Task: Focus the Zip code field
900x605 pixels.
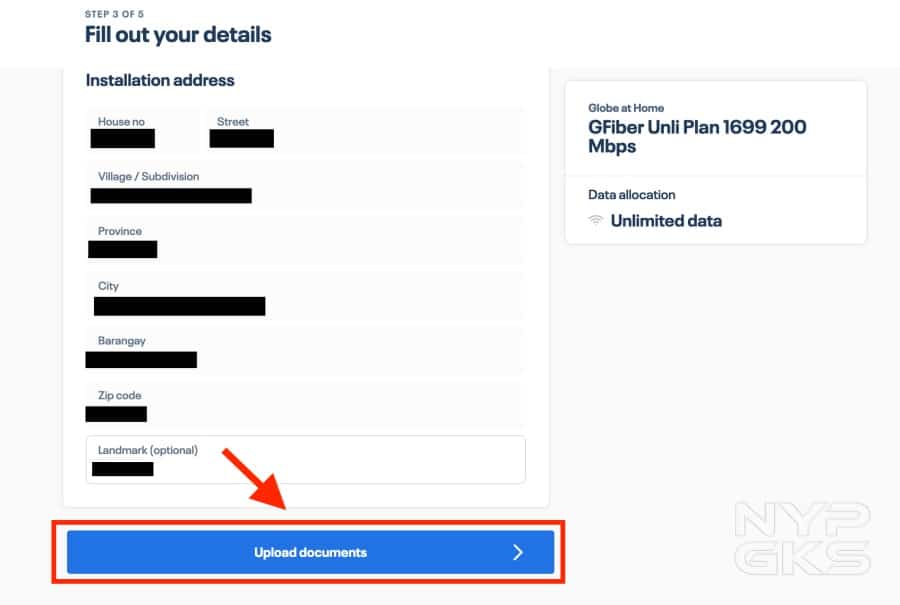Action: pyautogui.click(x=305, y=405)
